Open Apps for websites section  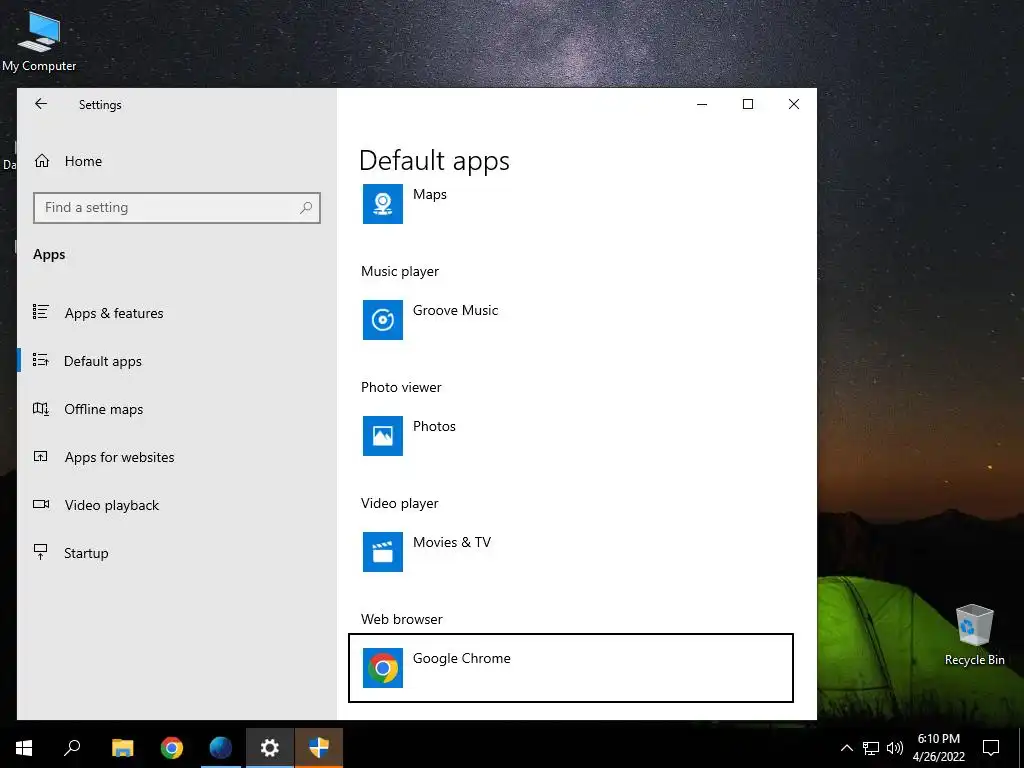(x=120, y=457)
